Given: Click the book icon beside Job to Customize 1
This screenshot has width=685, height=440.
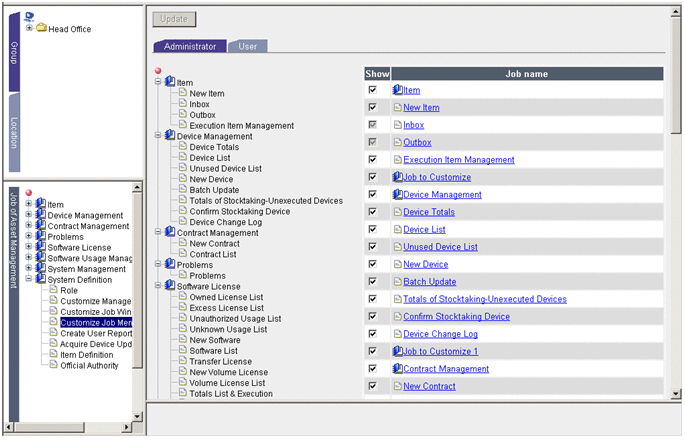Looking at the screenshot, I should tap(397, 352).
